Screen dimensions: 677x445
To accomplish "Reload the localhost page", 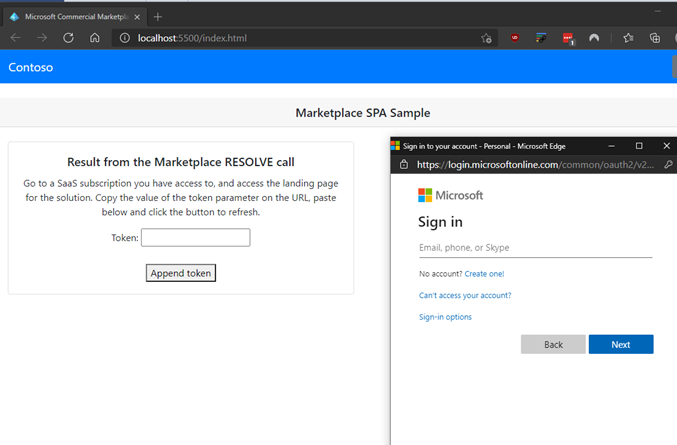I will click(68, 38).
